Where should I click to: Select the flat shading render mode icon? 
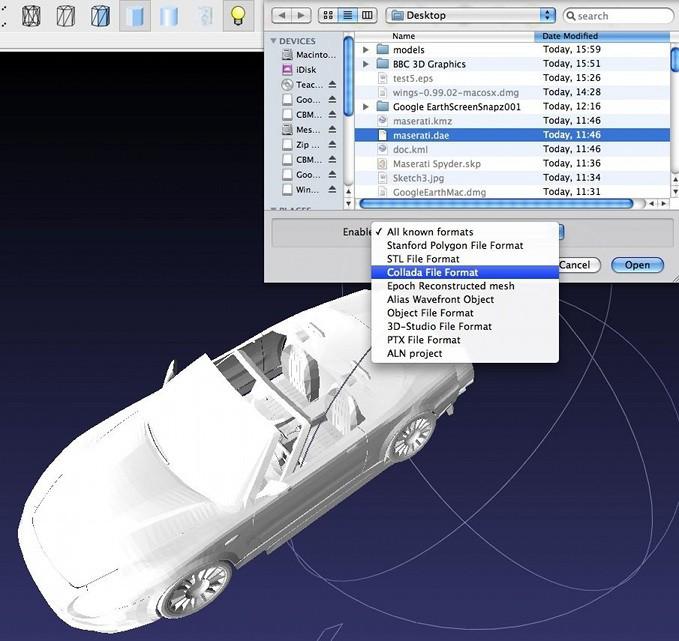pos(135,16)
